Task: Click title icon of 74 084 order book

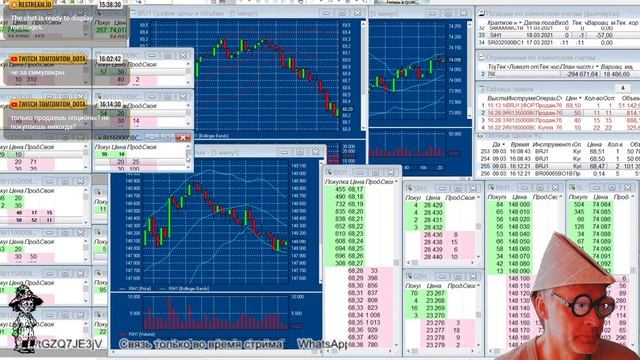Action: pos(573,188)
